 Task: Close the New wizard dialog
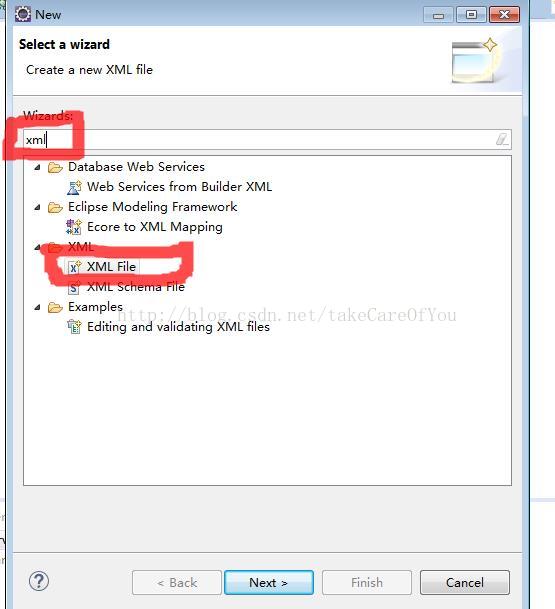click(504, 15)
